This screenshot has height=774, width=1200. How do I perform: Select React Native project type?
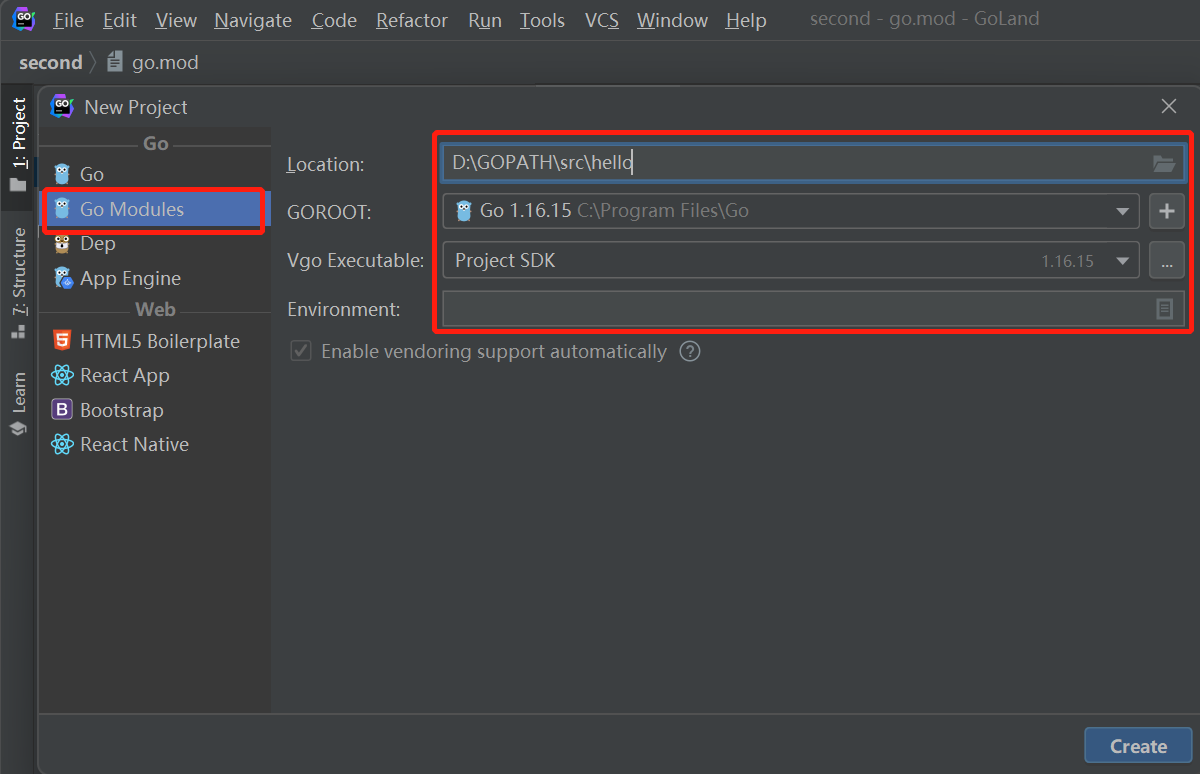pyautogui.click(x=155, y=444)
